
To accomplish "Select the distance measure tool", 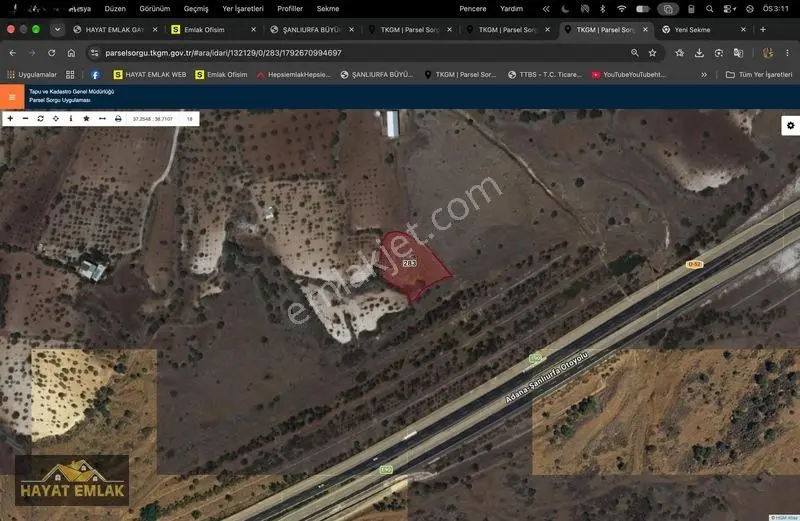I will coord(102,119).
